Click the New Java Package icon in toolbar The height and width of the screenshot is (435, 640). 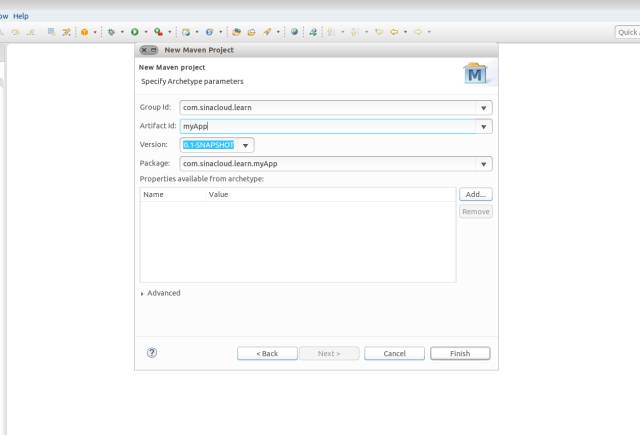click(186, 32)
